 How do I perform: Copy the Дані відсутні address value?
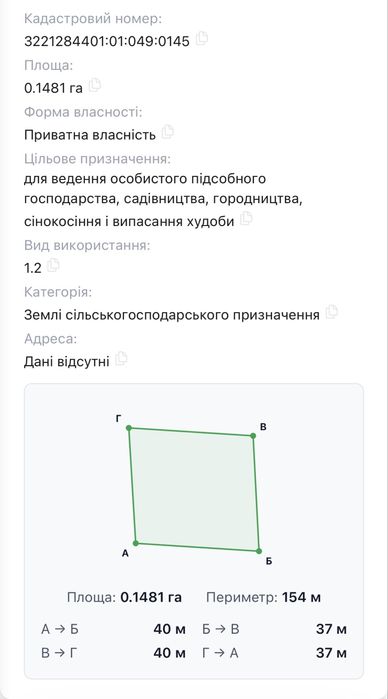coord(121,359)
